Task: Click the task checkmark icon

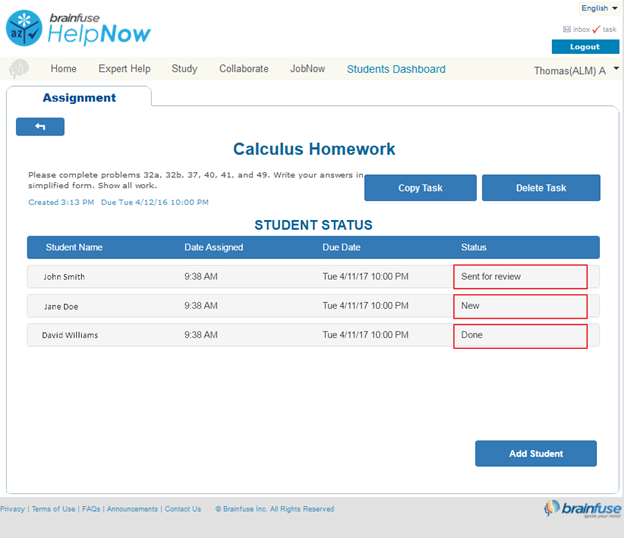Action: 596,30
